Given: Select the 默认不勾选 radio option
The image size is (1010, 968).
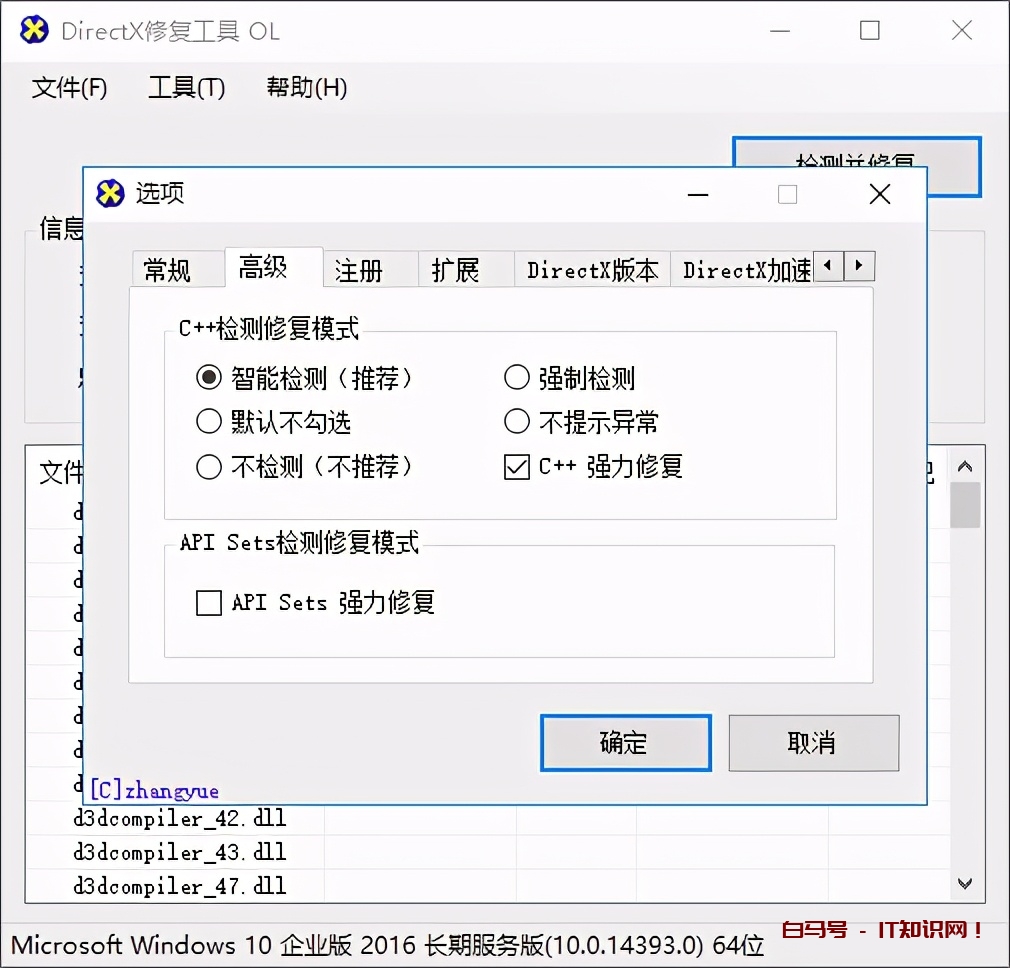Looking at the screenshot, I should click(207, 422).
